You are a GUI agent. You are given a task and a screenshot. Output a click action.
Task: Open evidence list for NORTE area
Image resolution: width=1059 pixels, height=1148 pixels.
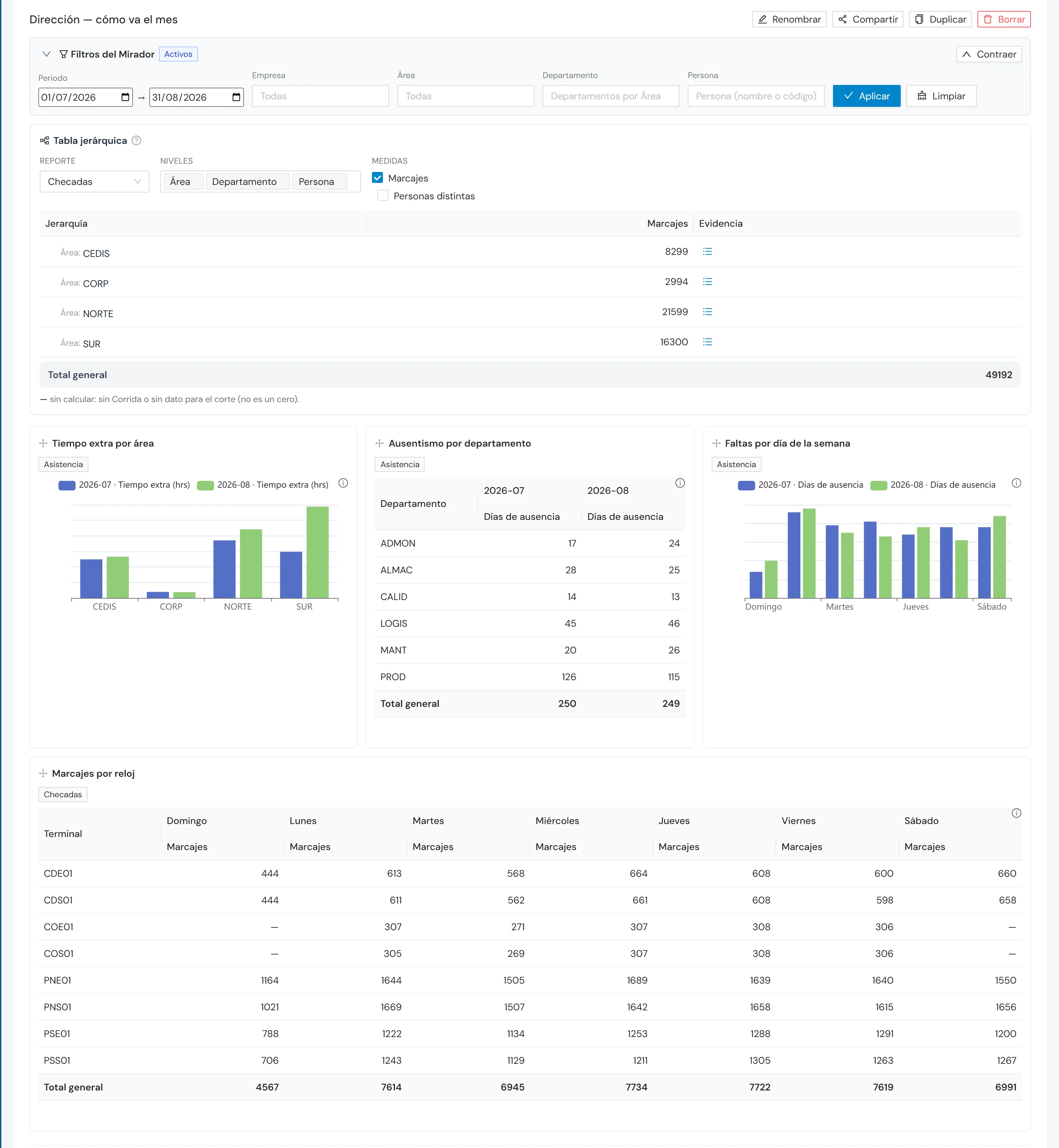tap(707, 312)
